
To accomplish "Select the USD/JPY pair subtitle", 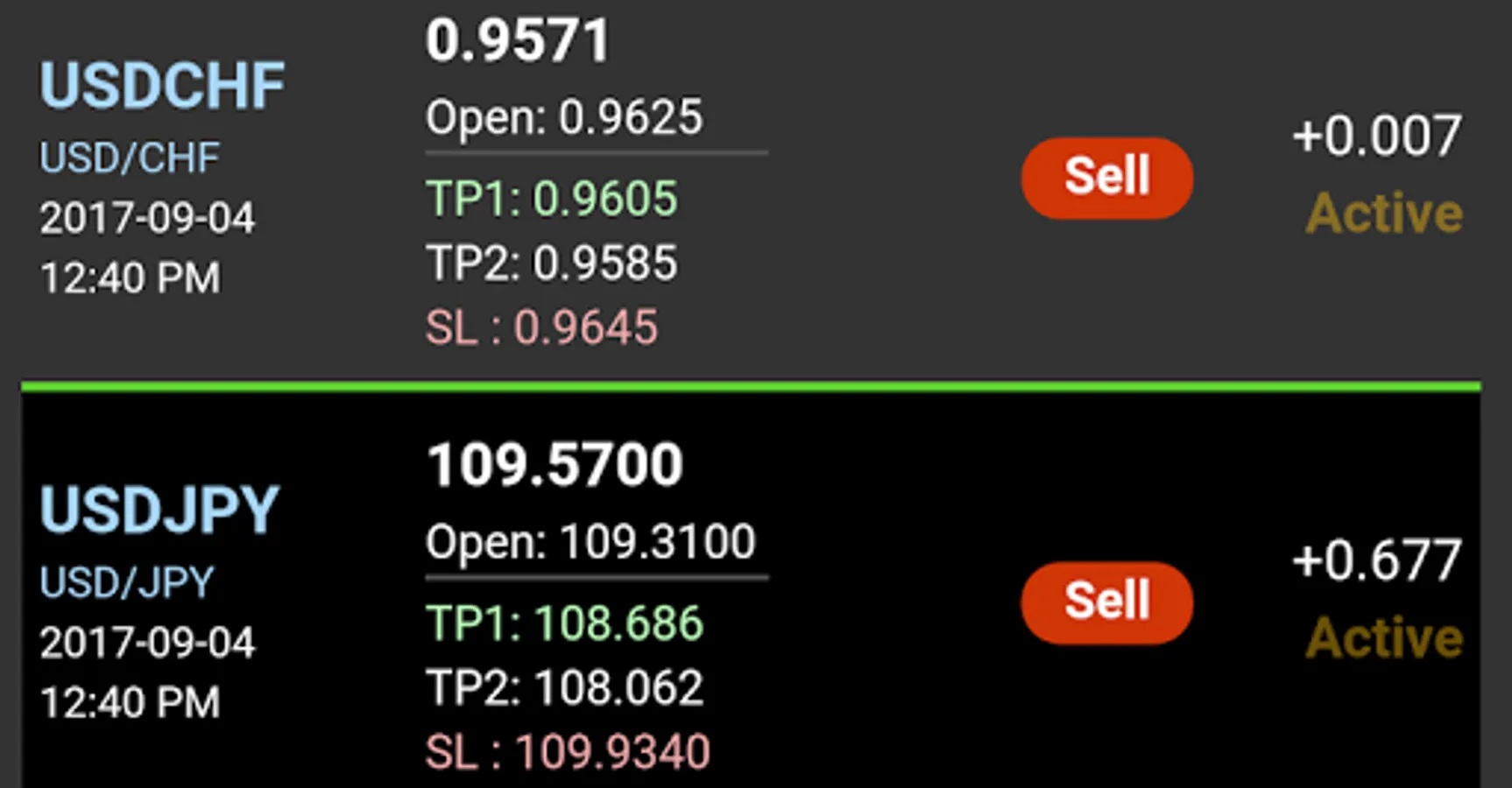I will 127,582.
